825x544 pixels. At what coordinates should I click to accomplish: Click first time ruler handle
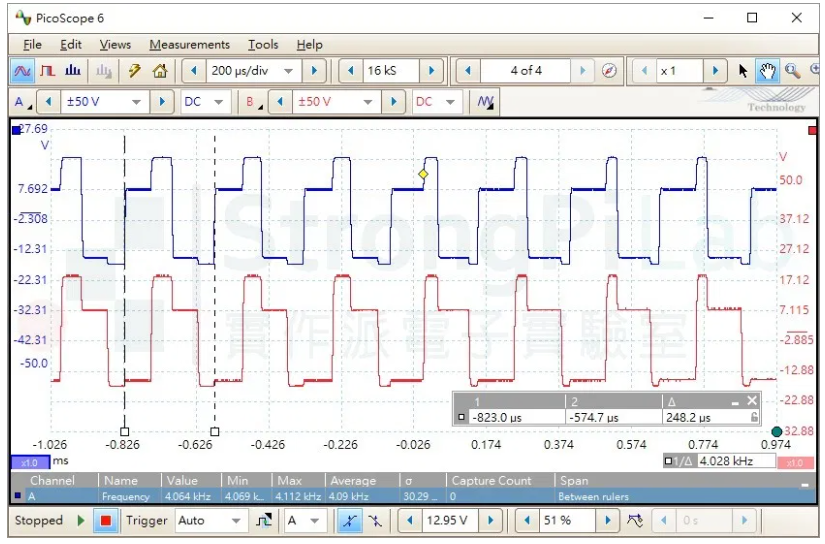tap(125, 432)
